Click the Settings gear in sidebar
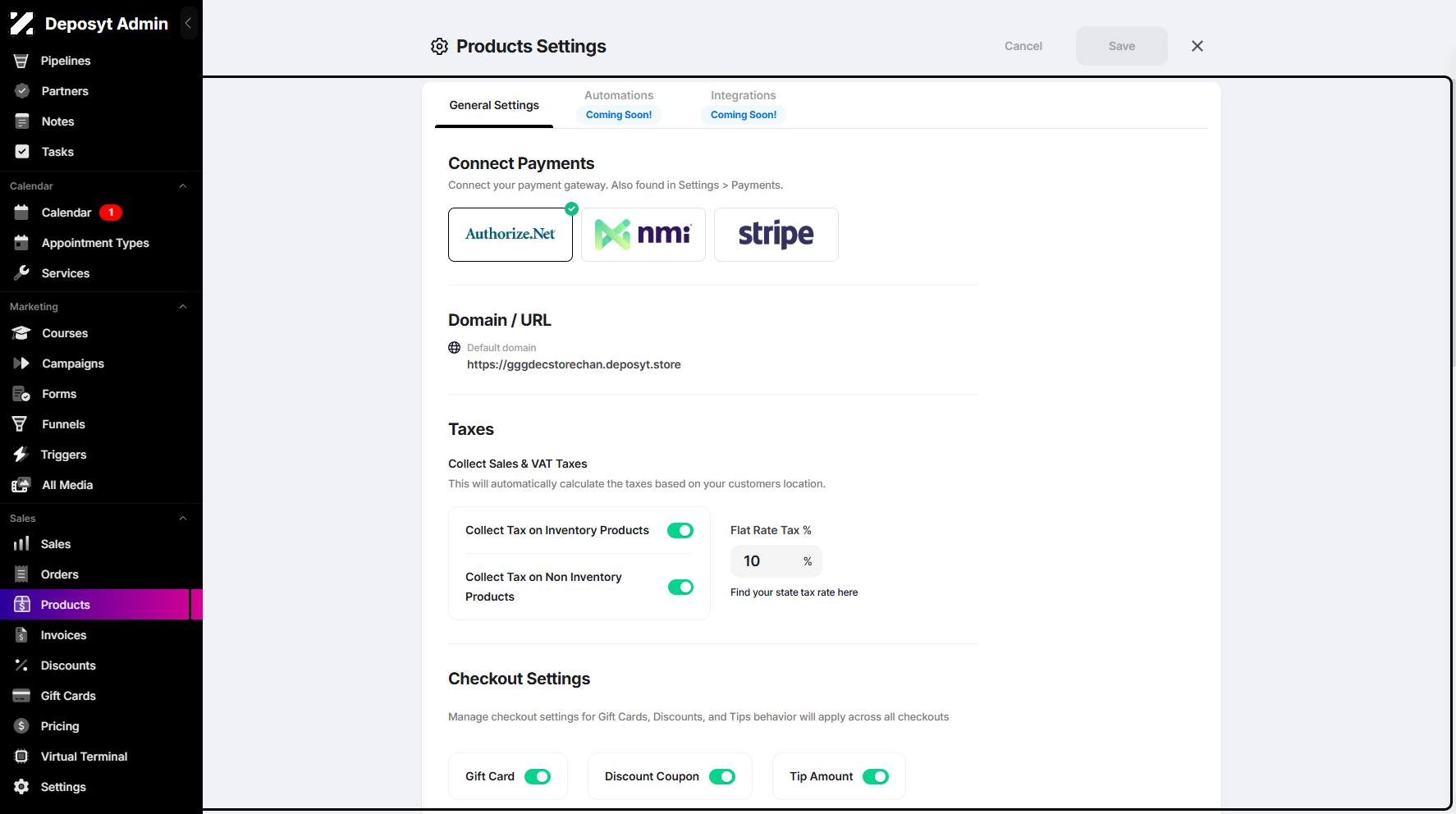 (22, 787)
